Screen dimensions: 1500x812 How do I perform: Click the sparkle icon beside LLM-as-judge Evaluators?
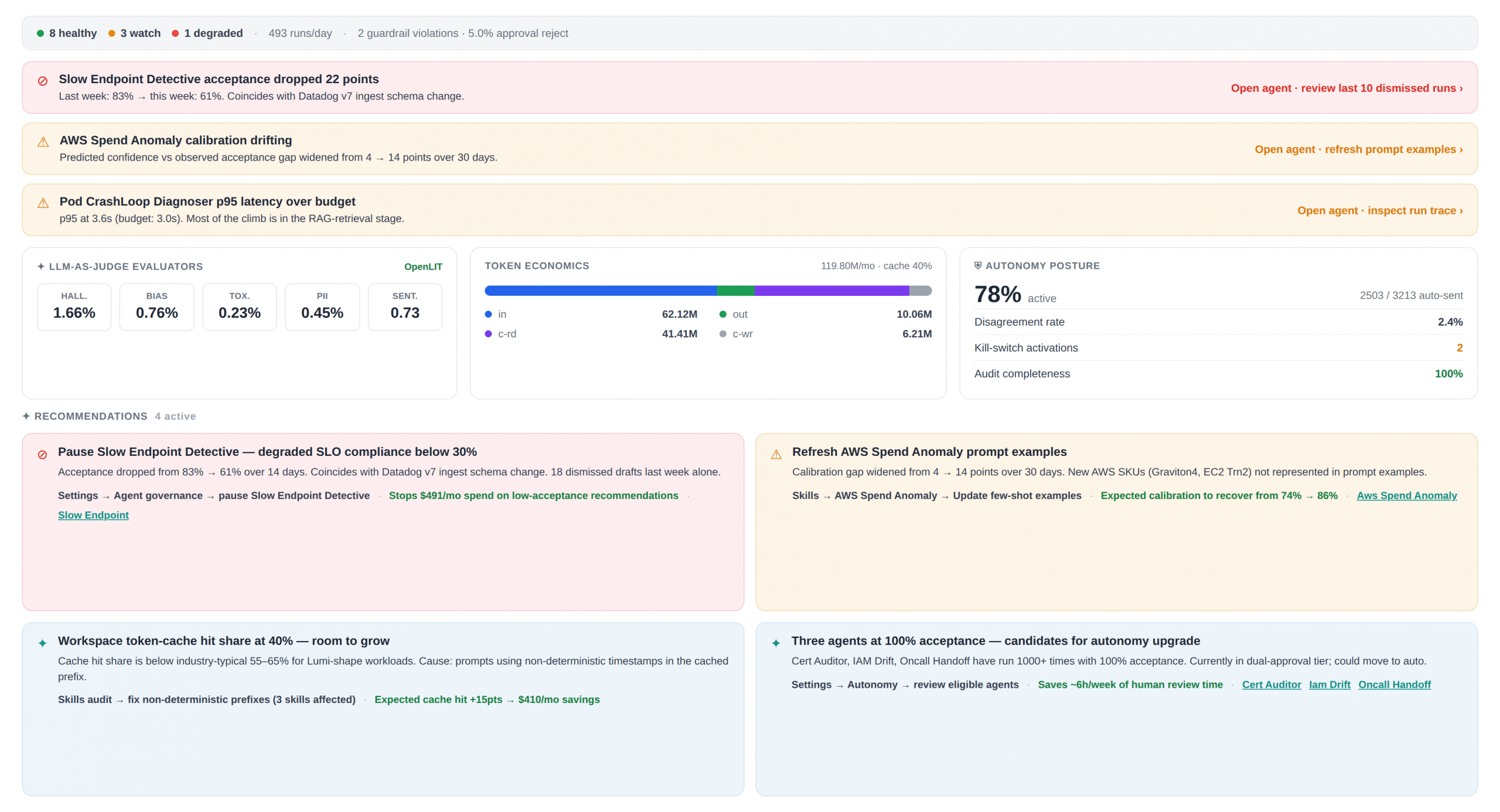tap(41, 267)
